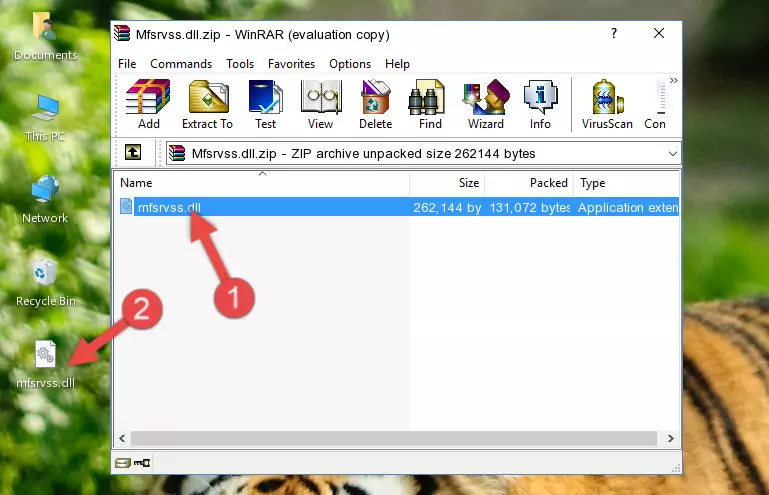This screenshot has height=495, width=769.
Task: Click the WinRAR title bar icon
Action: point(122,33)
